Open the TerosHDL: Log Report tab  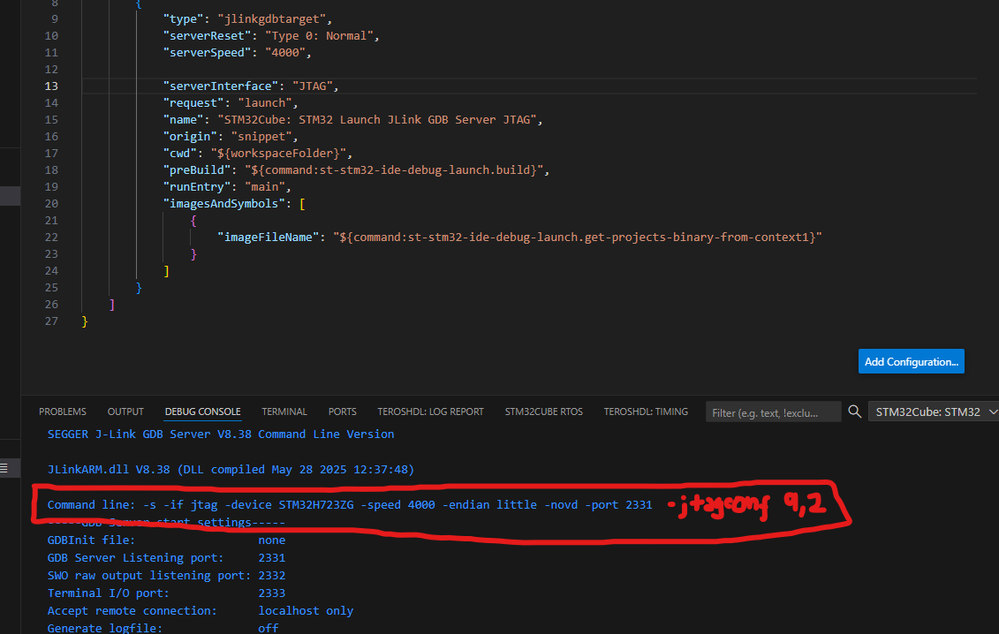[x=431, y=412]
